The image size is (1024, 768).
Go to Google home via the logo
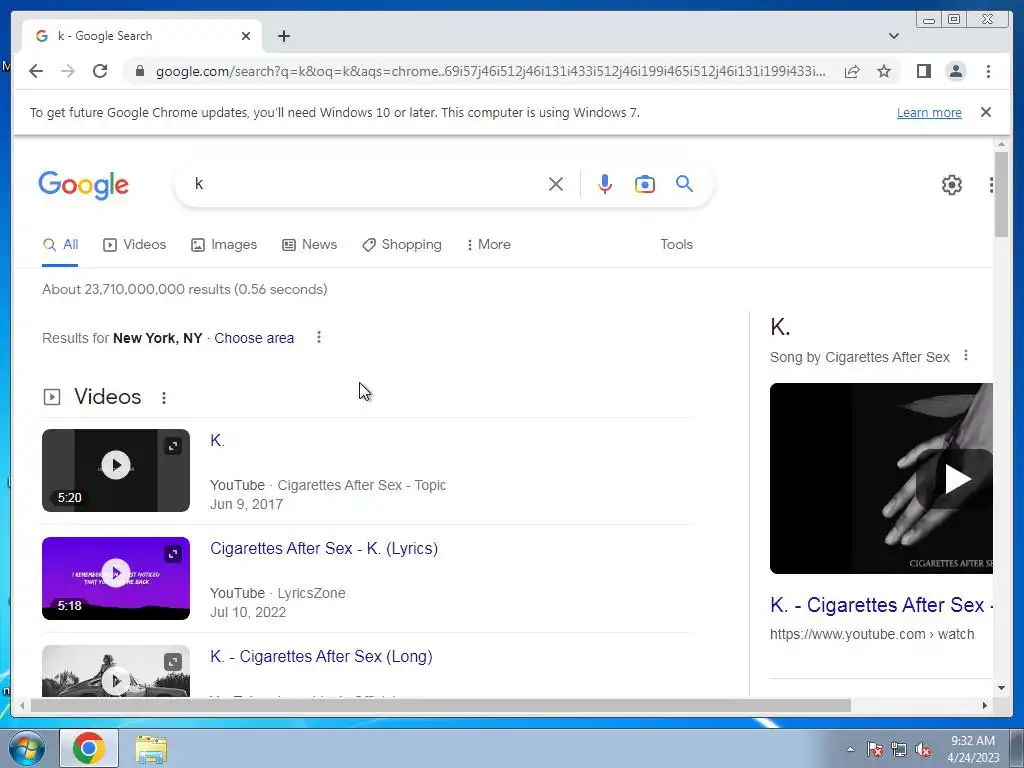tap(84, 185)
